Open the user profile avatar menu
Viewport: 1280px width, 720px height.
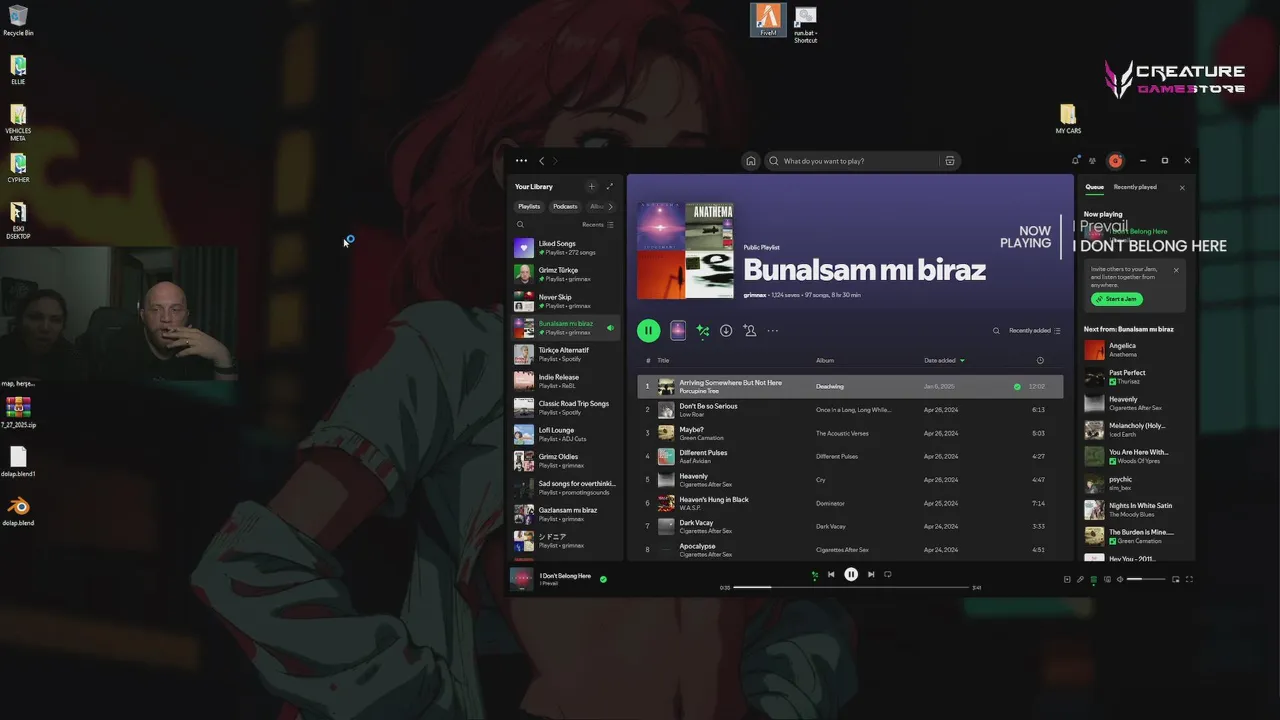pos(1116,161)
